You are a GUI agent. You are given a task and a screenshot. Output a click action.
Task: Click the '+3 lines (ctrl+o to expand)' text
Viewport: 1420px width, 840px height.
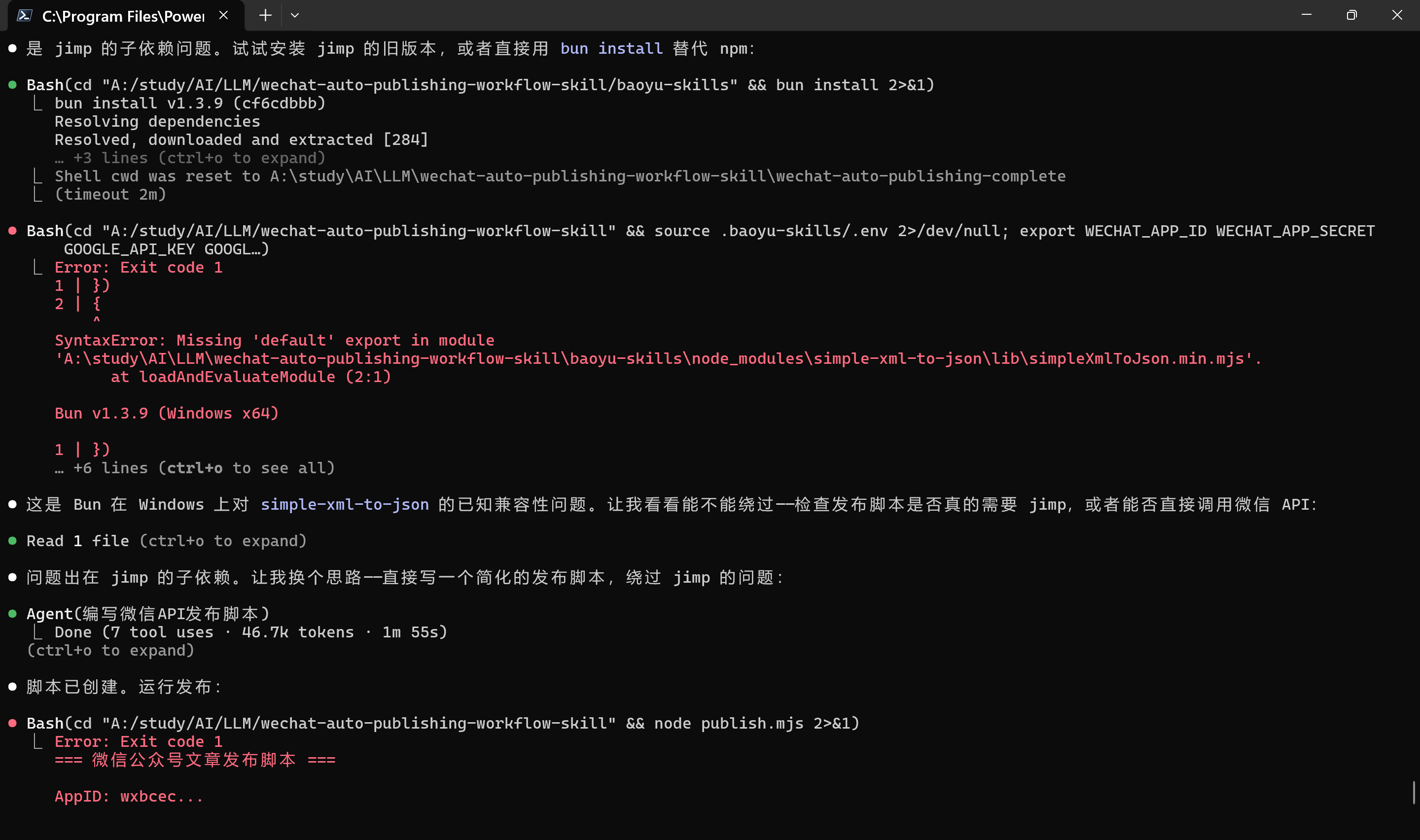coord(190,158)
